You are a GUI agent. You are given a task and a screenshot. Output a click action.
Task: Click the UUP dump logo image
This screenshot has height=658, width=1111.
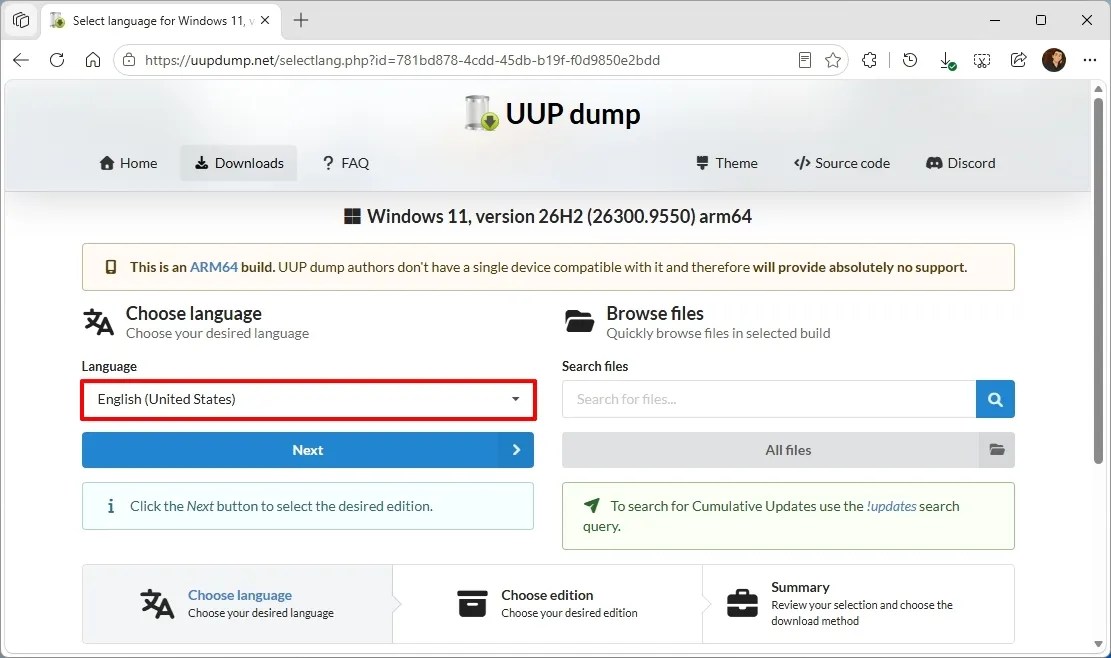(x=482, y=113)
